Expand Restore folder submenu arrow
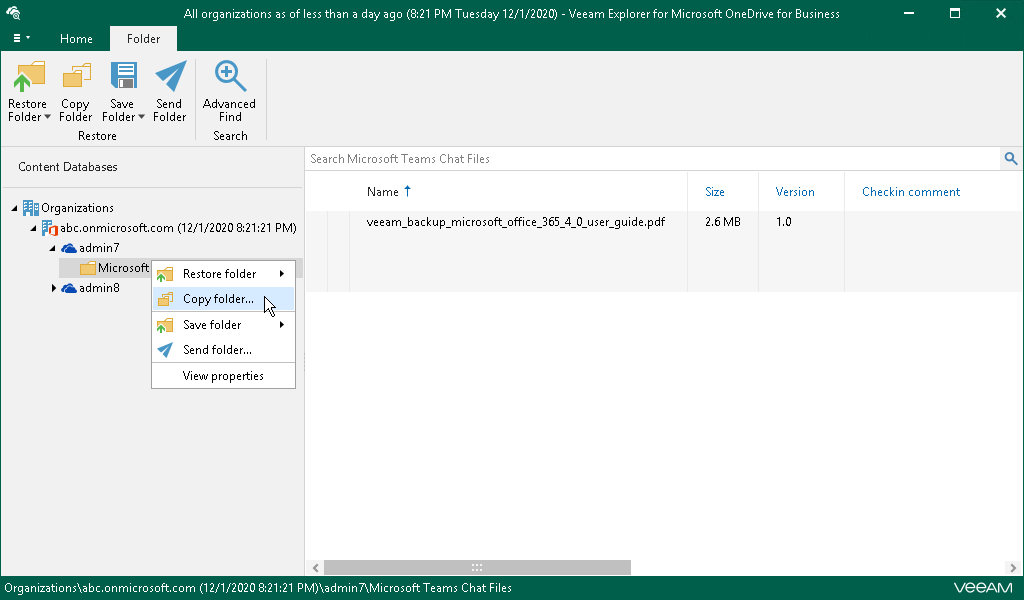Screen dimensions: 1024x600 (x=281, y=274)
